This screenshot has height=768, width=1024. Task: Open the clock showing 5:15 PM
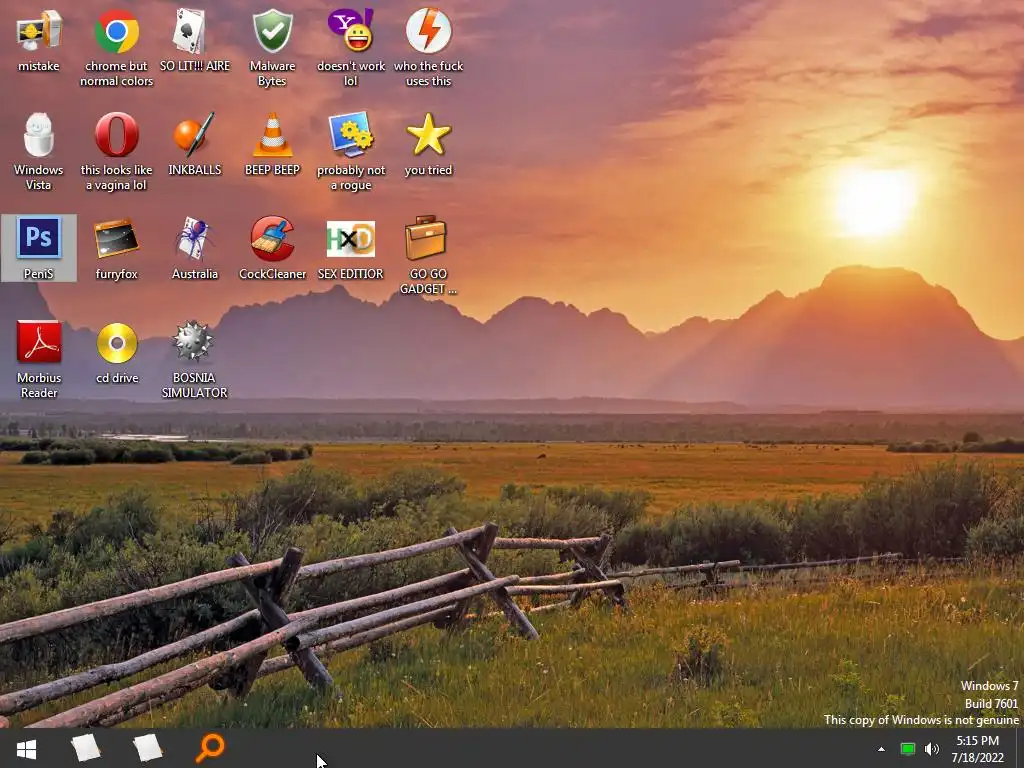978,749
